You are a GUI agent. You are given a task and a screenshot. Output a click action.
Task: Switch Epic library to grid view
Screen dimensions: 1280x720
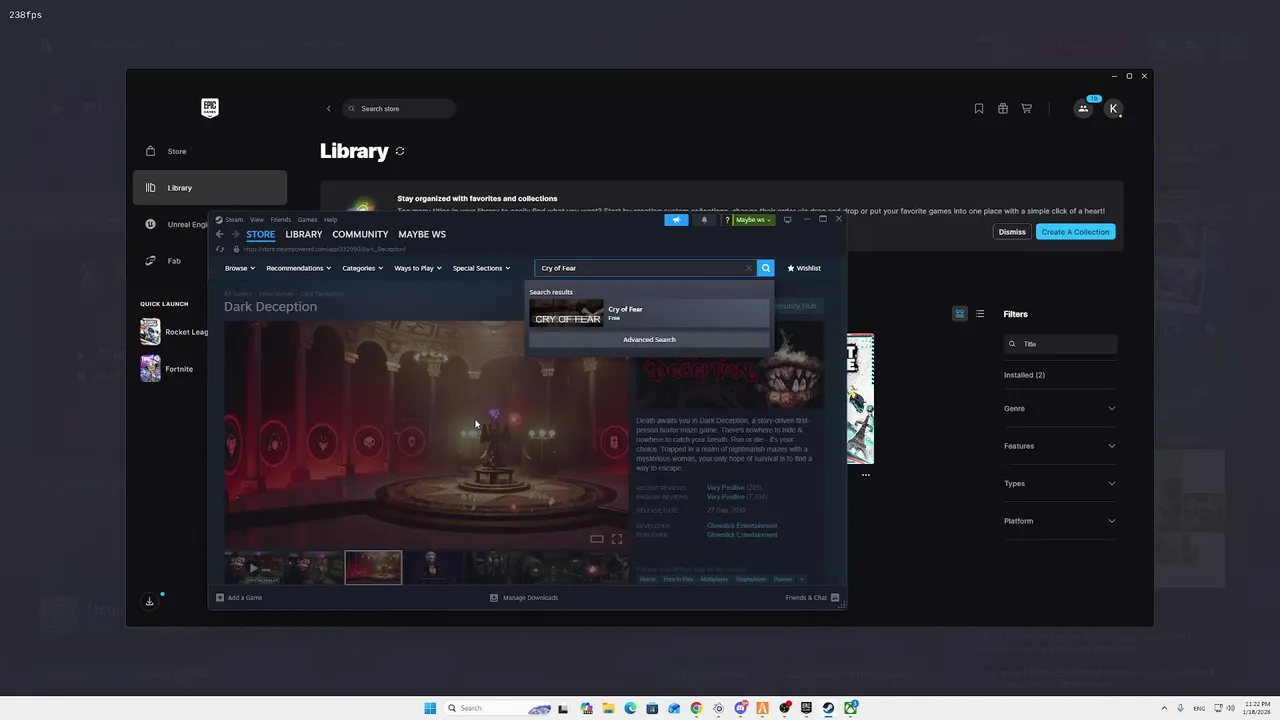click(960, 314)
